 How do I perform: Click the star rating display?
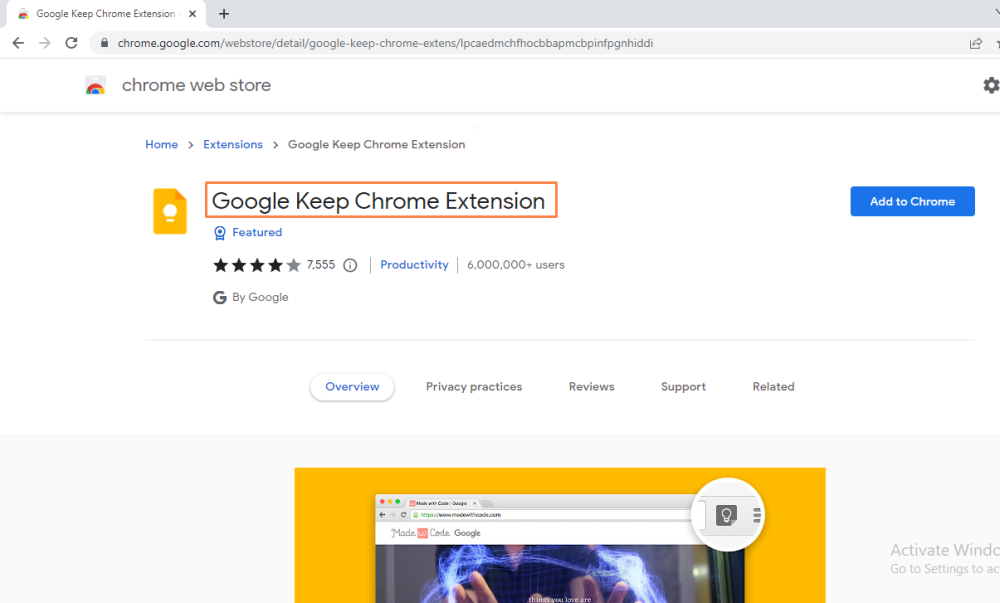257,265
